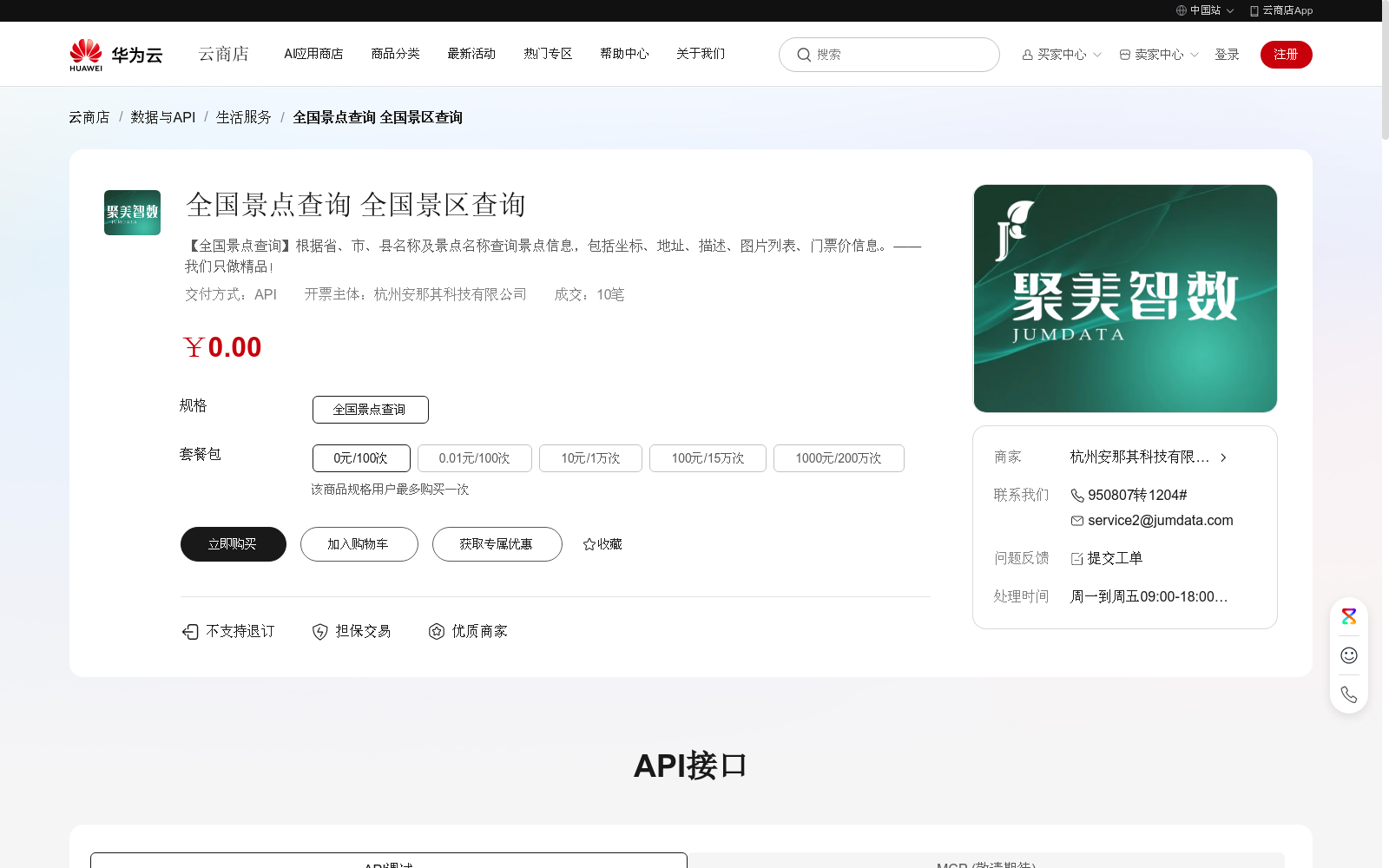Screen dimensions: 1389x868
Task: Click the 登录 link
Action: point(1227,55)
